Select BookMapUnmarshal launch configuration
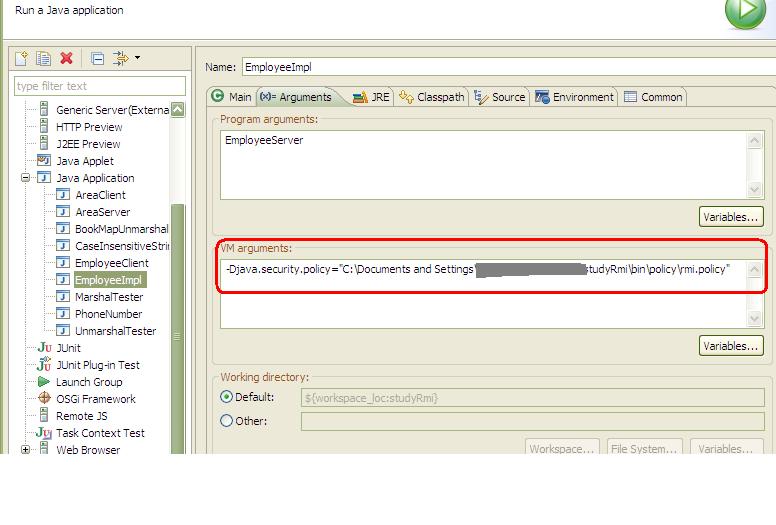776x525 pixels. tap(122, 229)
